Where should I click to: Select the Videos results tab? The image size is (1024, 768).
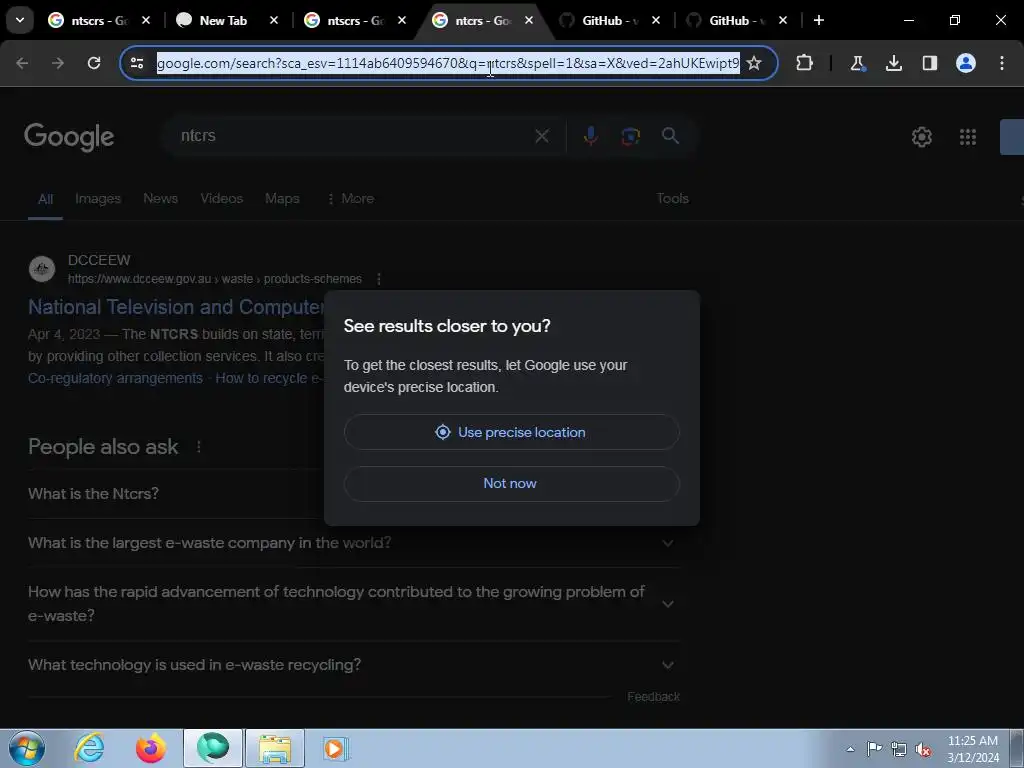coord(221,199)
